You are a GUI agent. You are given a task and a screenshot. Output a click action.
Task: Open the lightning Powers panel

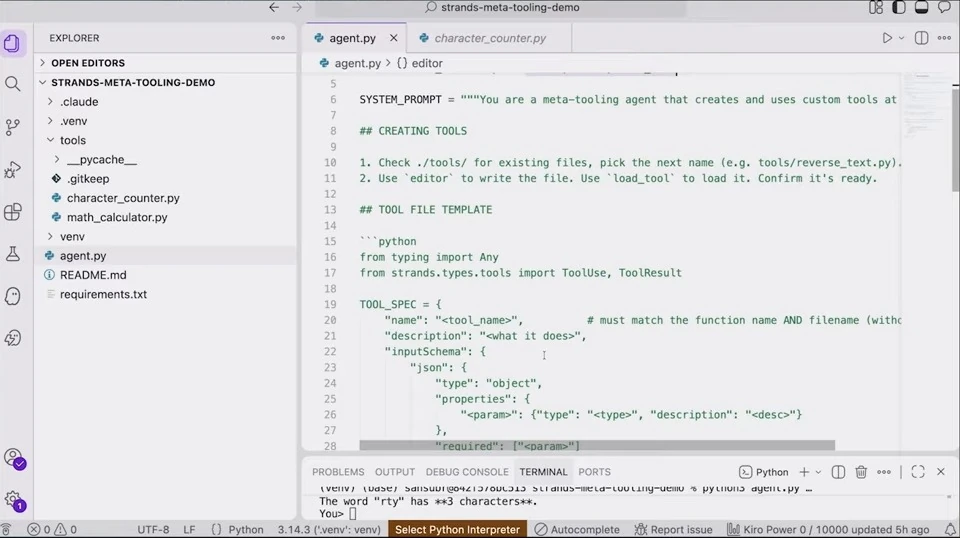point(12,338)
